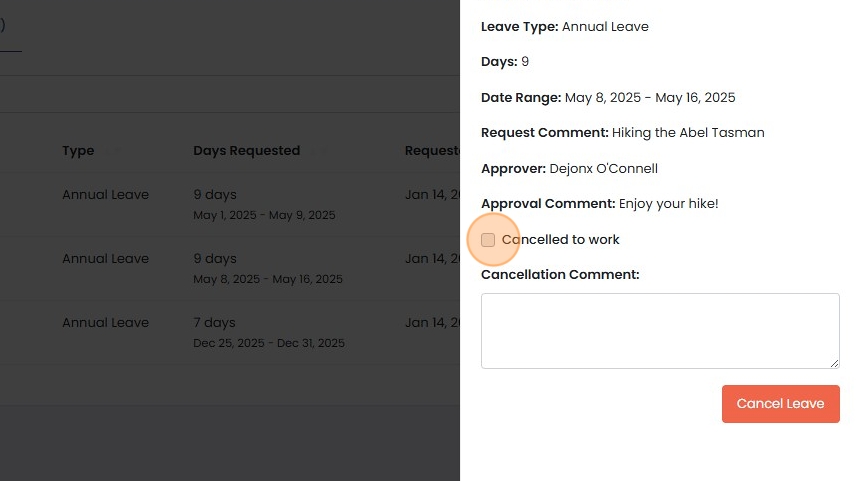860x481 pixels.
Task: Click the Approval Comment 'Enjoy your hike!'
Action: tap(668, 204)
